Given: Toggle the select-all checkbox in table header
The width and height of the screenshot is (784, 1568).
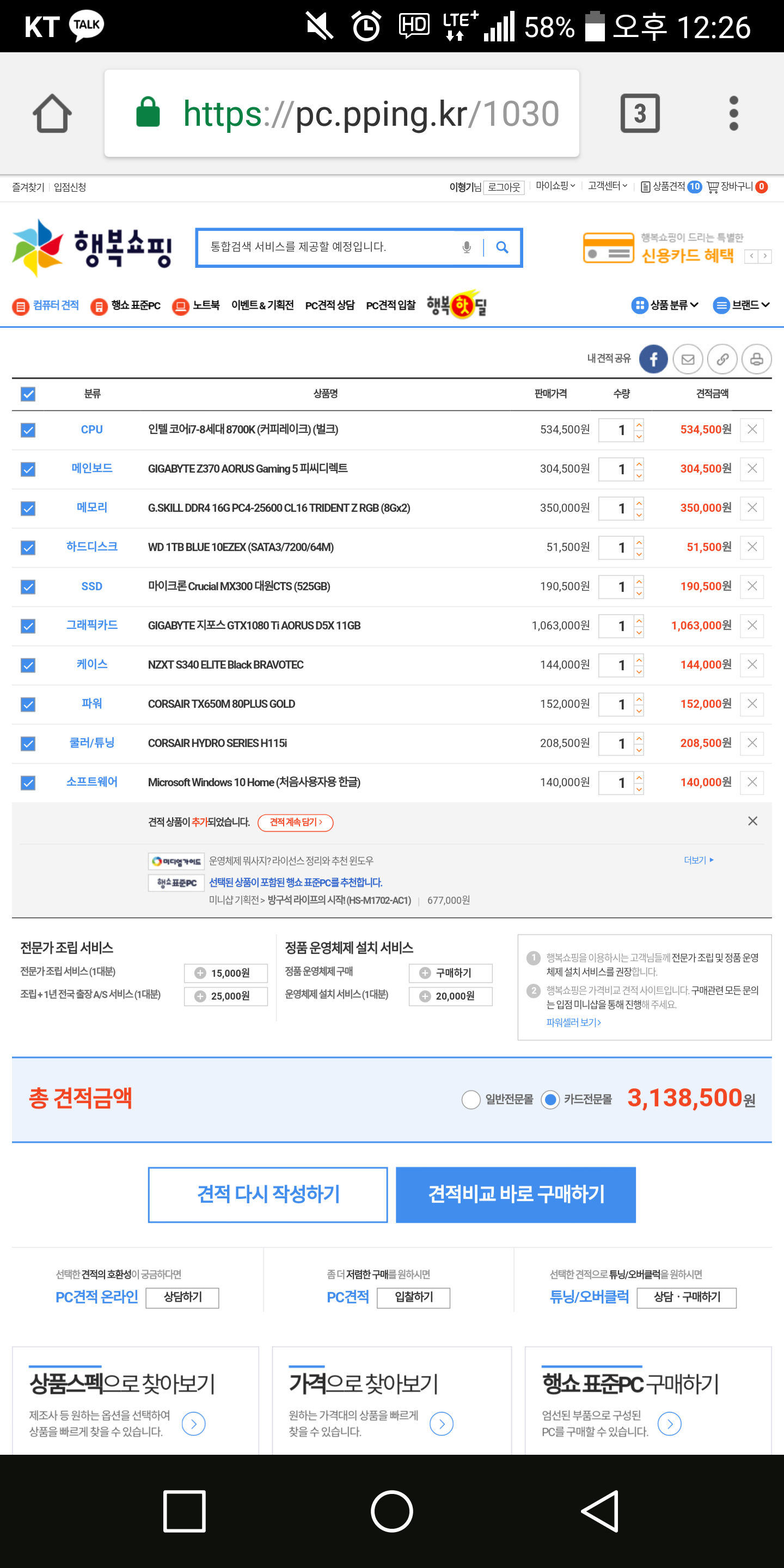Looking at the screenshot, I should click(x=28, y=394).
